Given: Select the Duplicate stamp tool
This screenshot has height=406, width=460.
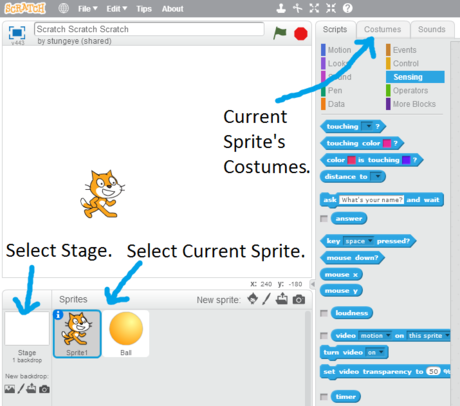Looking at the screenshot, I should [281, 8].
